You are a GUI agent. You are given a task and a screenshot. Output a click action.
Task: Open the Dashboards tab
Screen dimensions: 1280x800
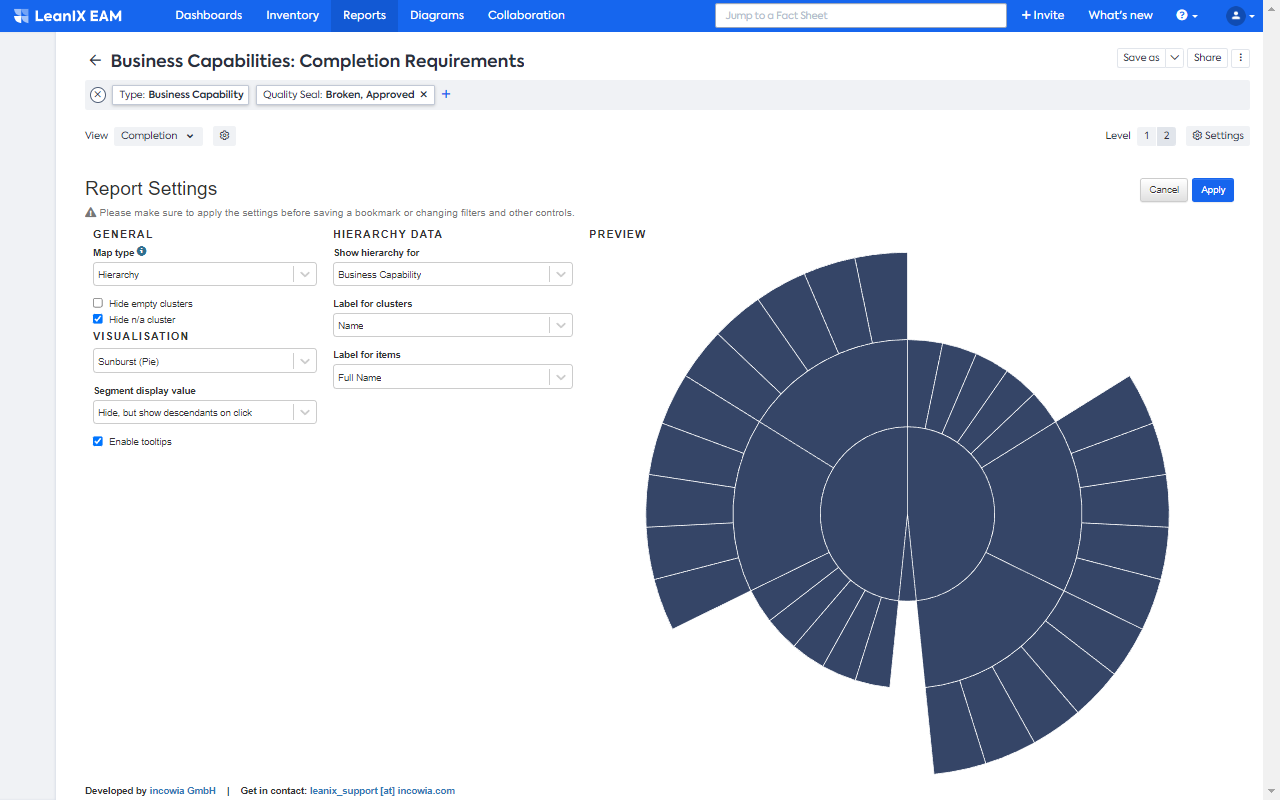[x=209, y=16]
